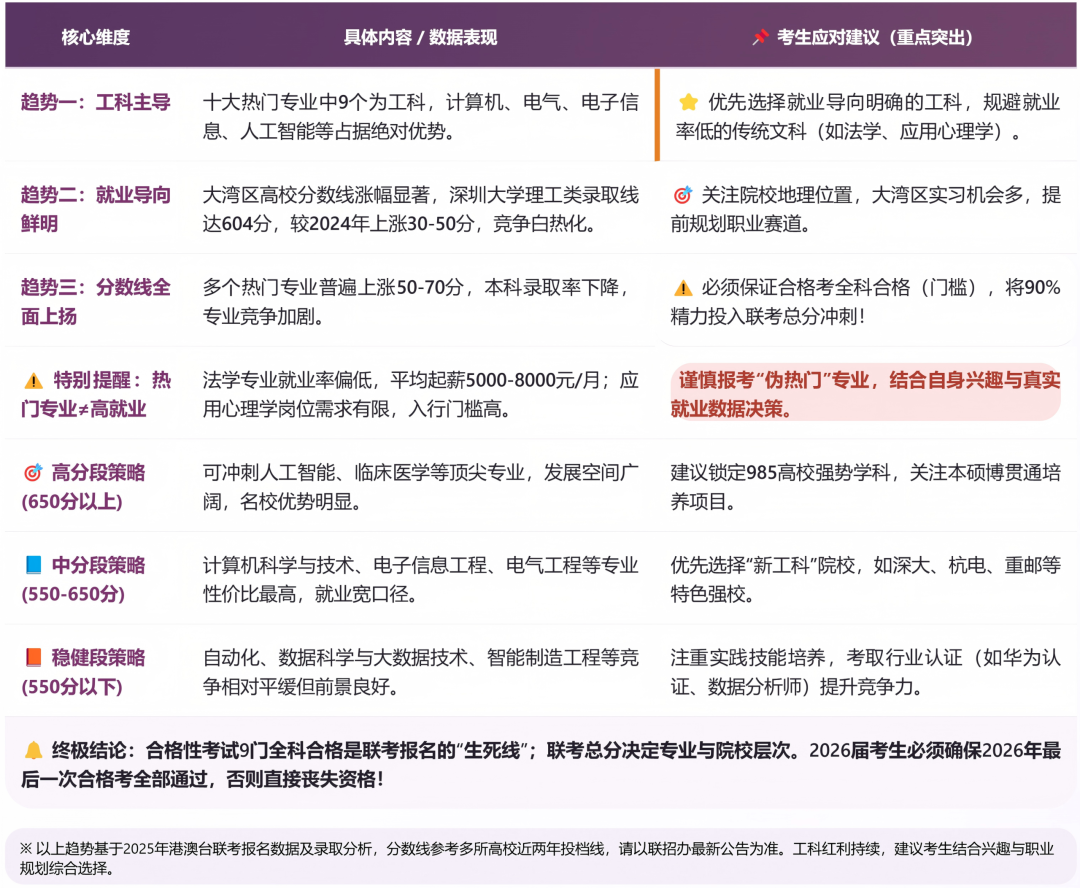The image size is (1080, 888).
Task: Click the star icon beside 优先选择就业导向
Action: [x=688, y=102]
